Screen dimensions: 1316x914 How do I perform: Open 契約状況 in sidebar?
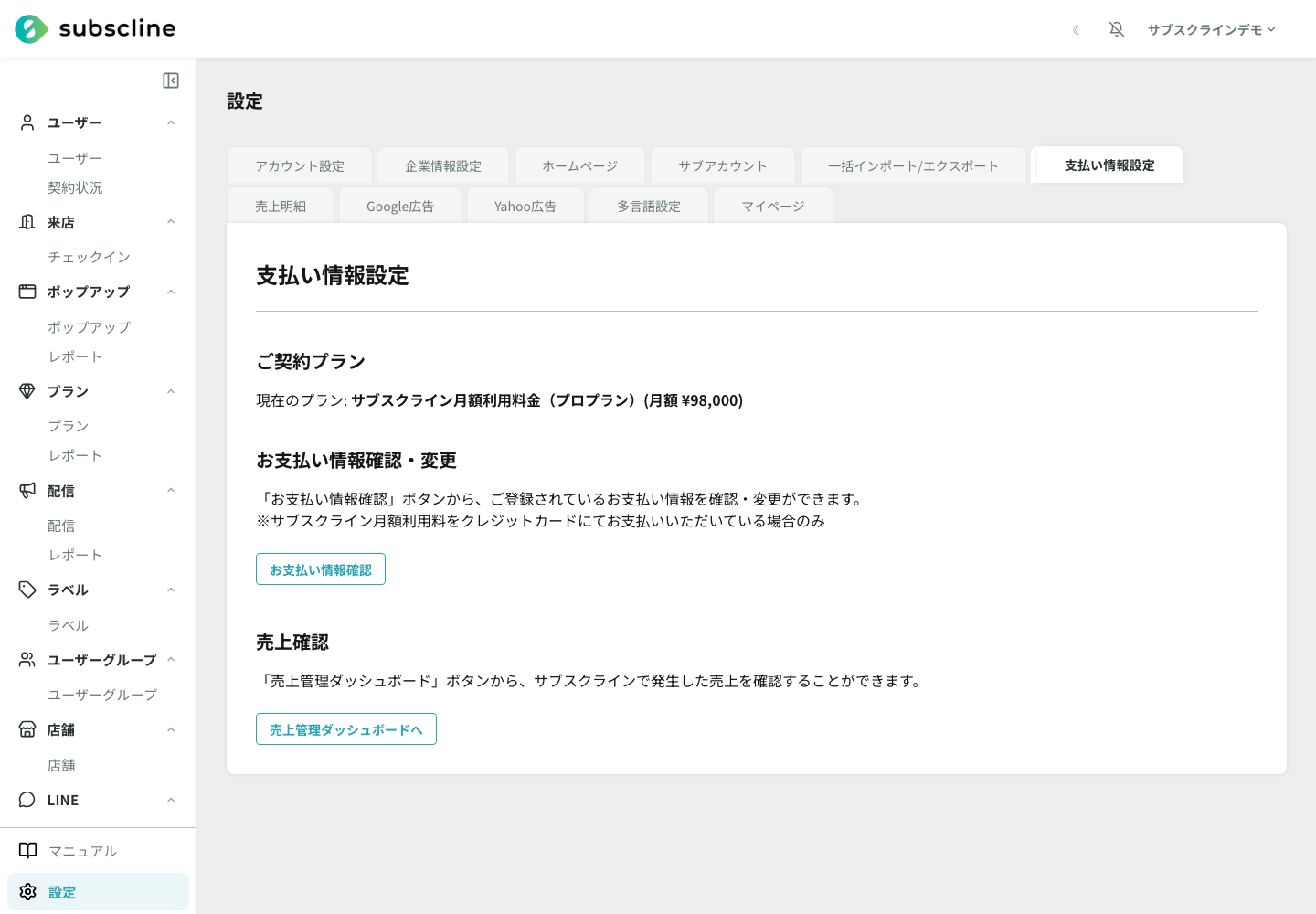(75, 187)
